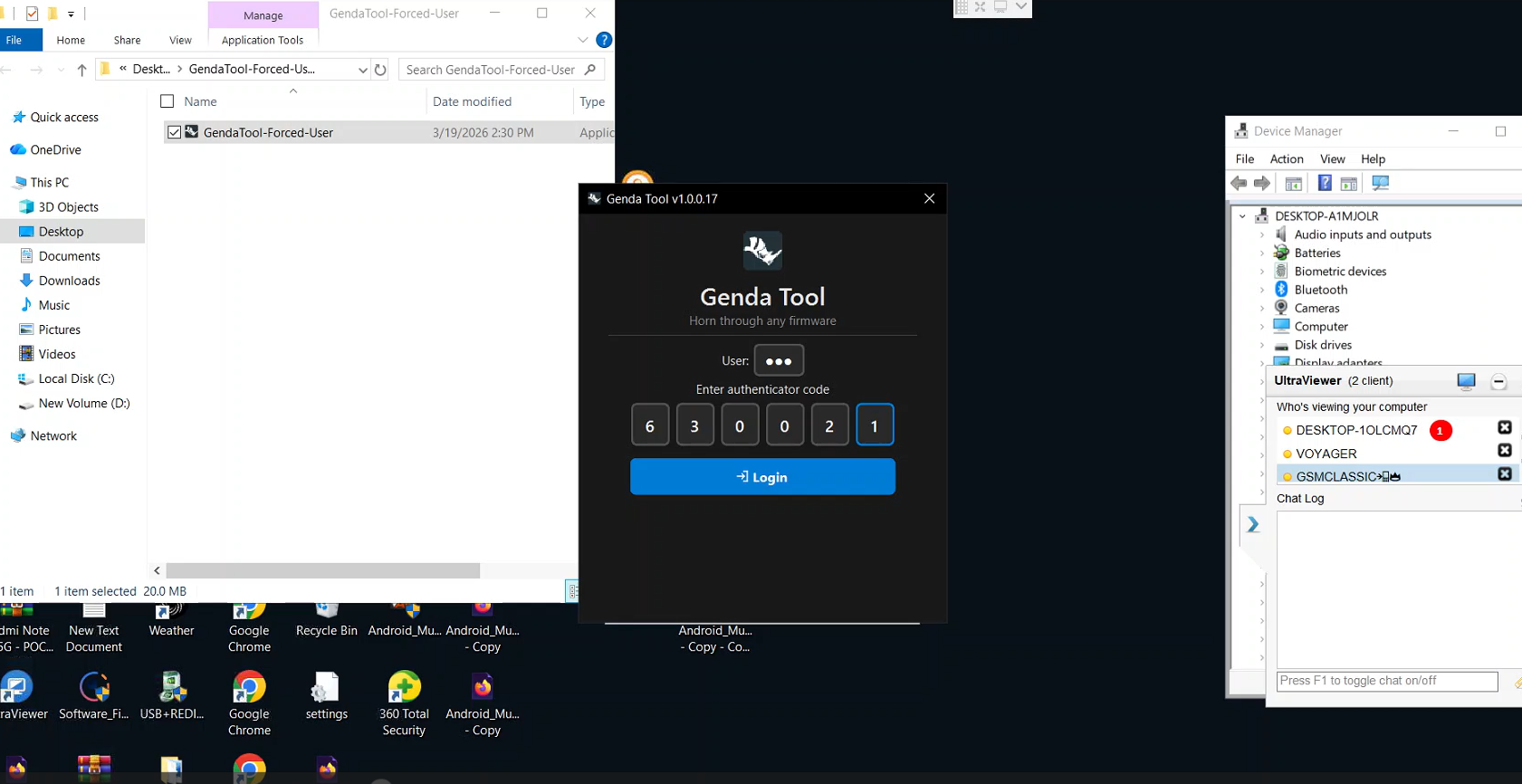Minimize the UltraViewer client panel
Viewport: 1522px width, 784px height.
(1498, 381)
